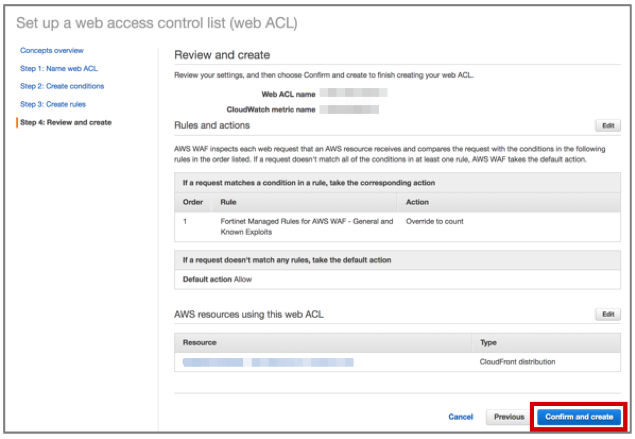
Task: Click the Override to count action cell
Action: click(x=436, y=220)
